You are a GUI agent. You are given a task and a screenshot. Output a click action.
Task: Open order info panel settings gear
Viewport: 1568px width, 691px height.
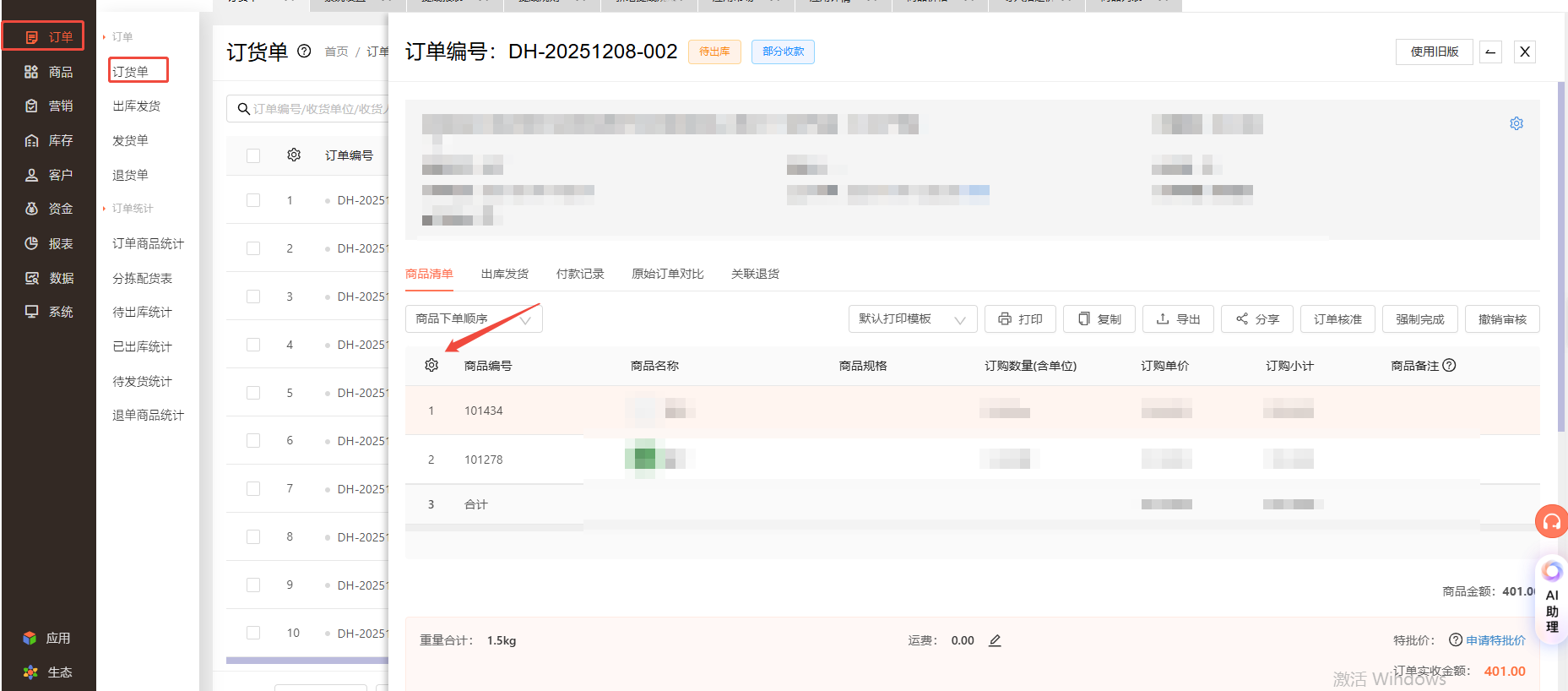(1516, 123)
